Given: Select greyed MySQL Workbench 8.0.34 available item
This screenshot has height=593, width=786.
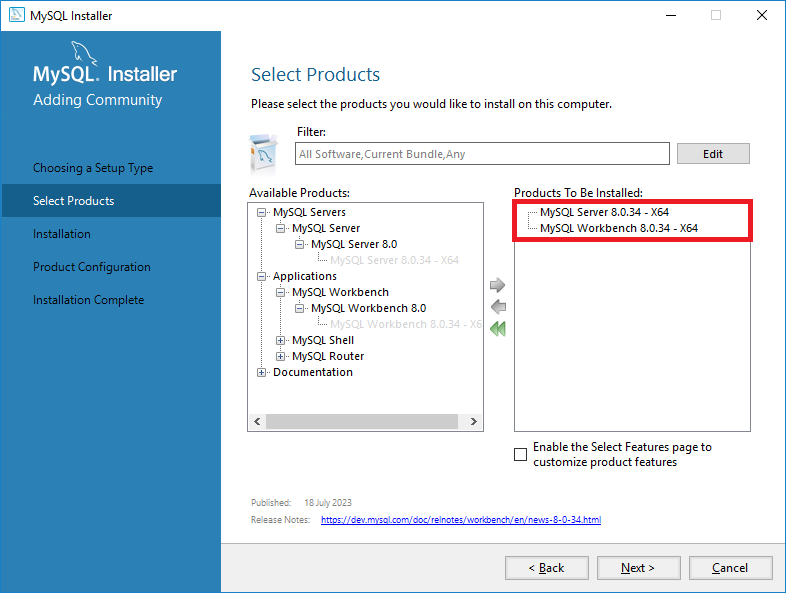Looking at the screenshot, I should [406, 324].
